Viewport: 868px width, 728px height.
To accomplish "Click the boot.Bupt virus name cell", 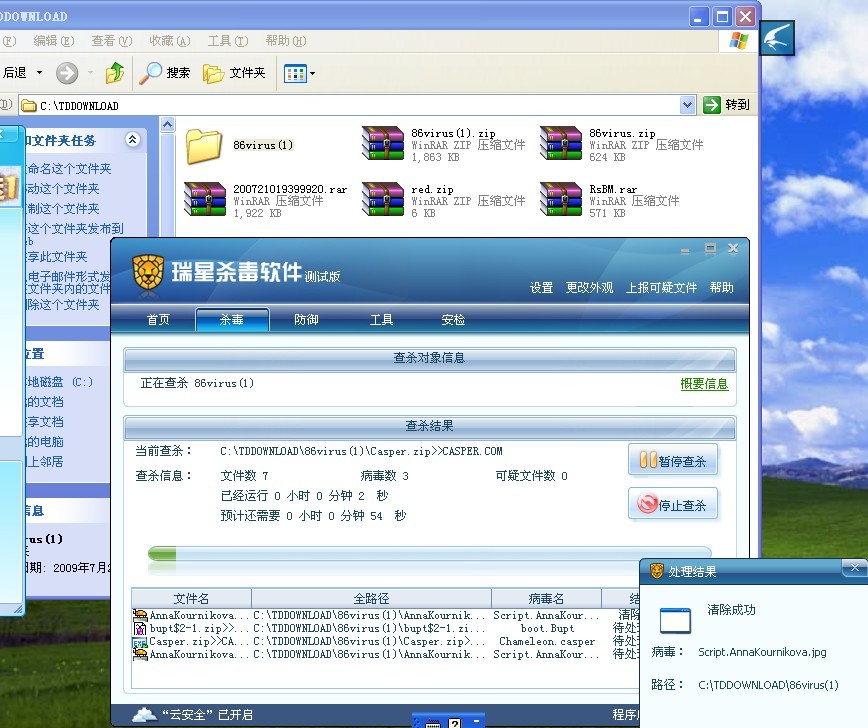I will tap(547, 628).
